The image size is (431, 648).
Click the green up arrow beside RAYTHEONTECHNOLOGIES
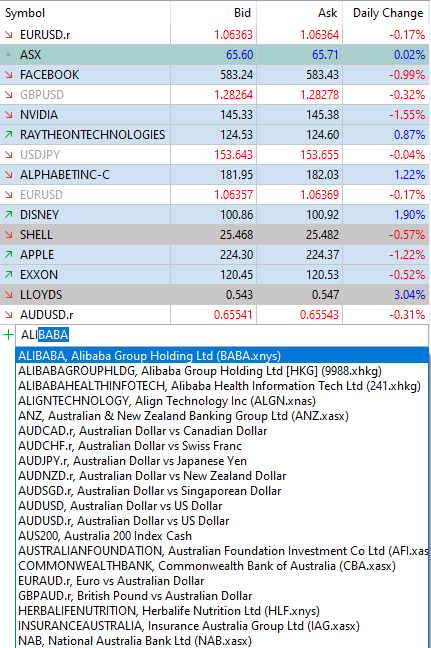point(9,135)
